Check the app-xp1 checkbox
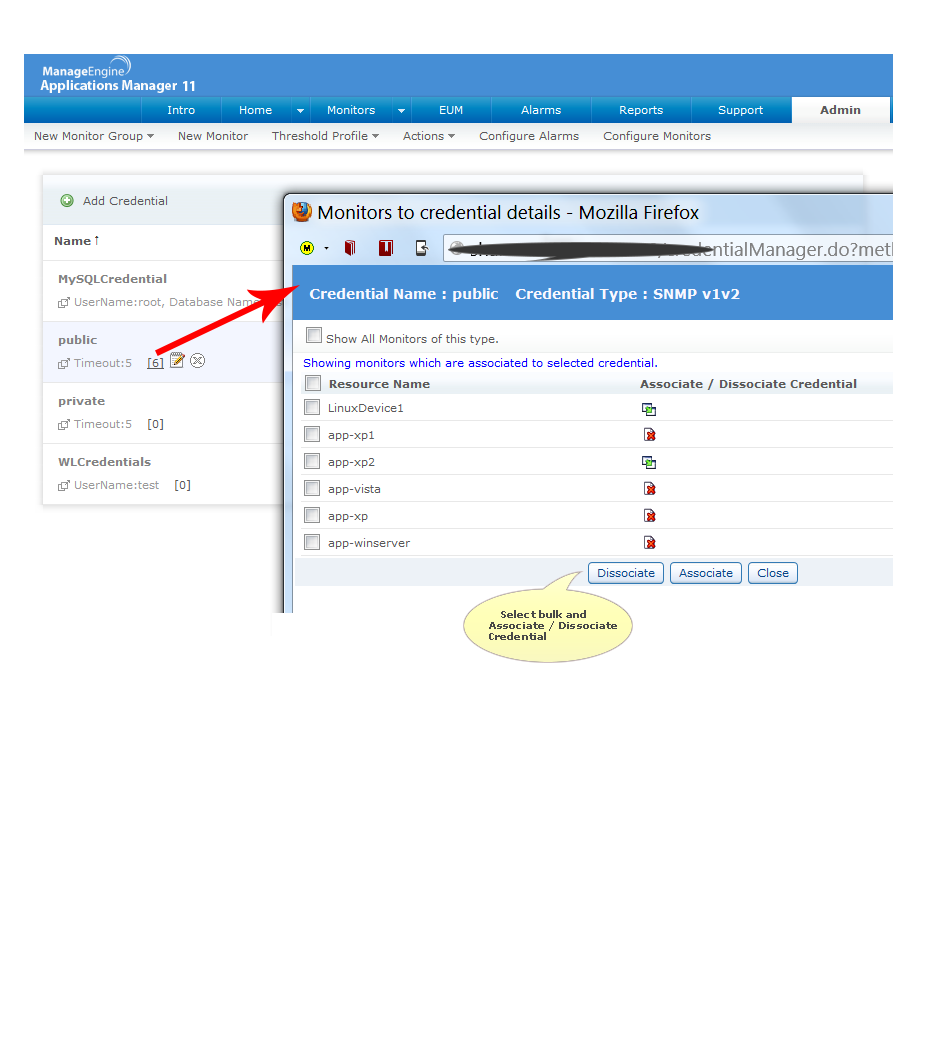This screenshot has width=931, height=1050. click(x=312, y=434)
